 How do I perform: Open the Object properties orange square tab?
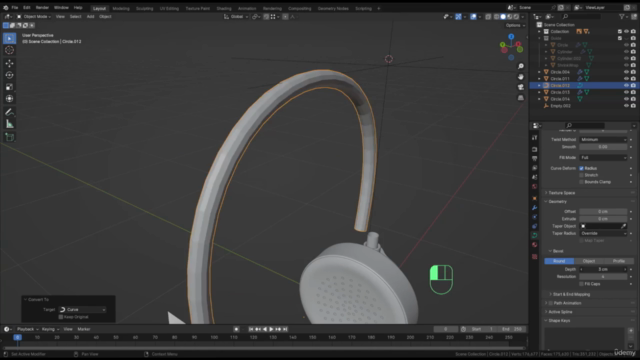pos(535,198)
